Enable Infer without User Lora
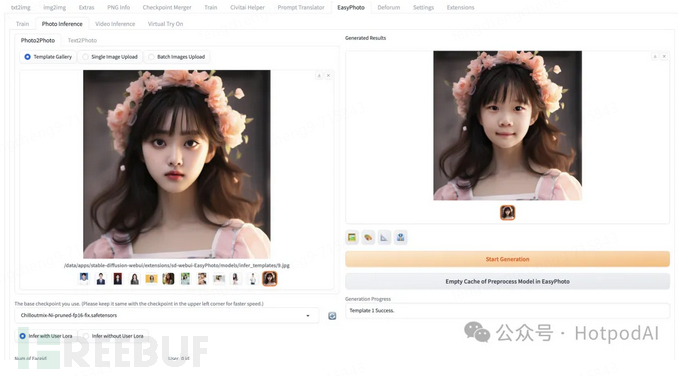Screen dimensions: 678x376 113,336
